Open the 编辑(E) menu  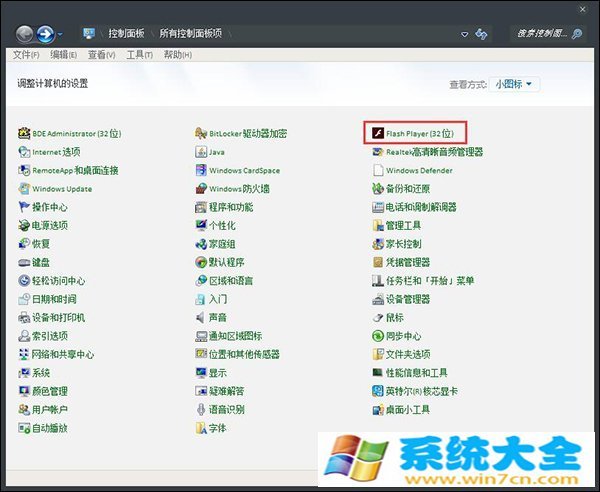[x=64, y=55]
